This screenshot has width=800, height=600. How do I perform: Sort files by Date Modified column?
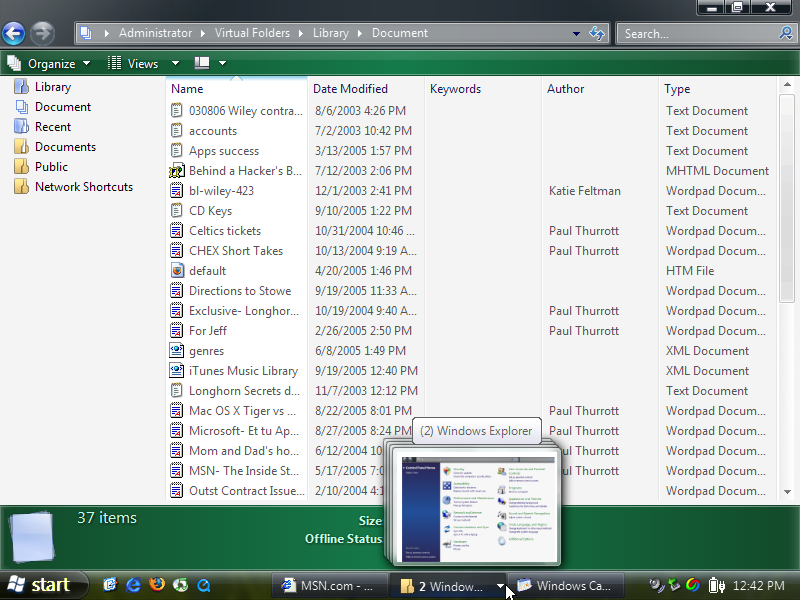(x=350, y=89)
